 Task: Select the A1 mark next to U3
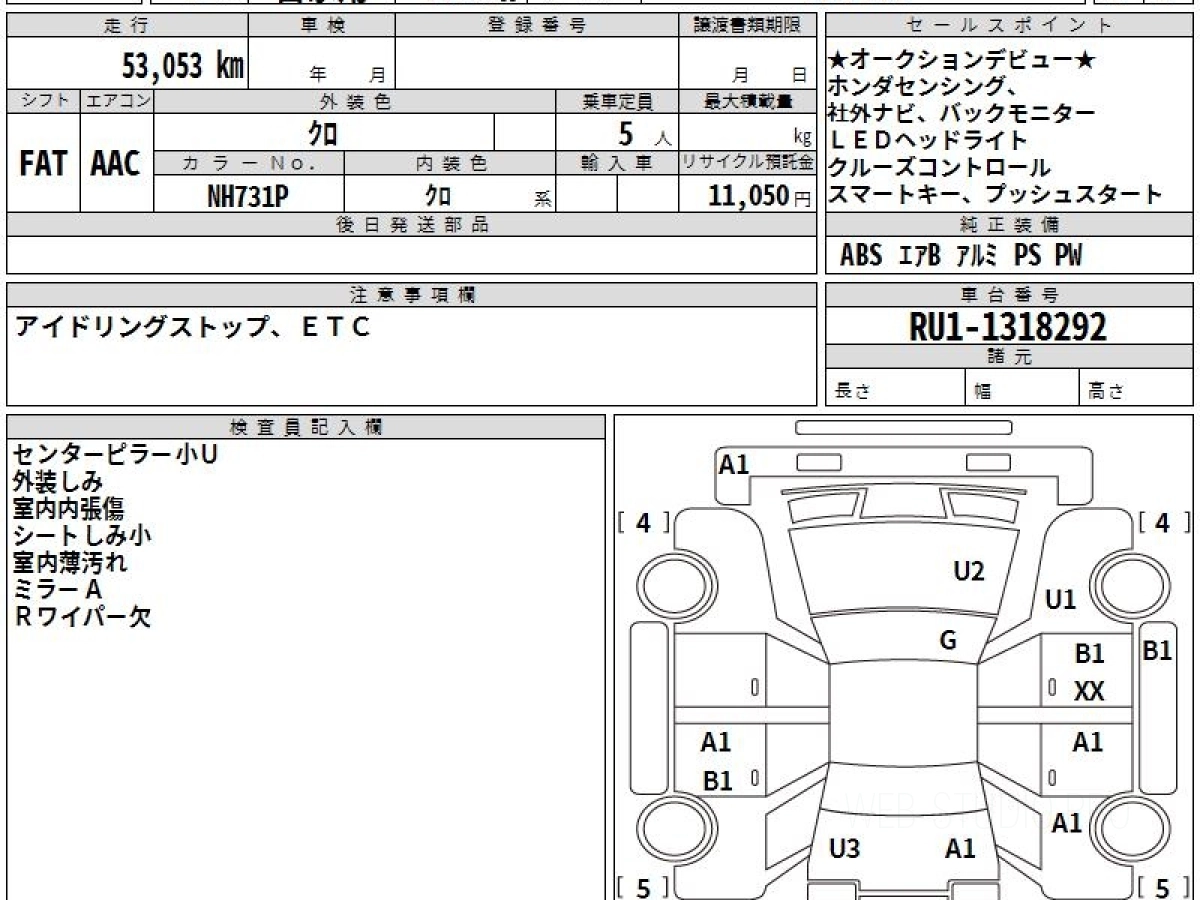(x=960, y=849)
